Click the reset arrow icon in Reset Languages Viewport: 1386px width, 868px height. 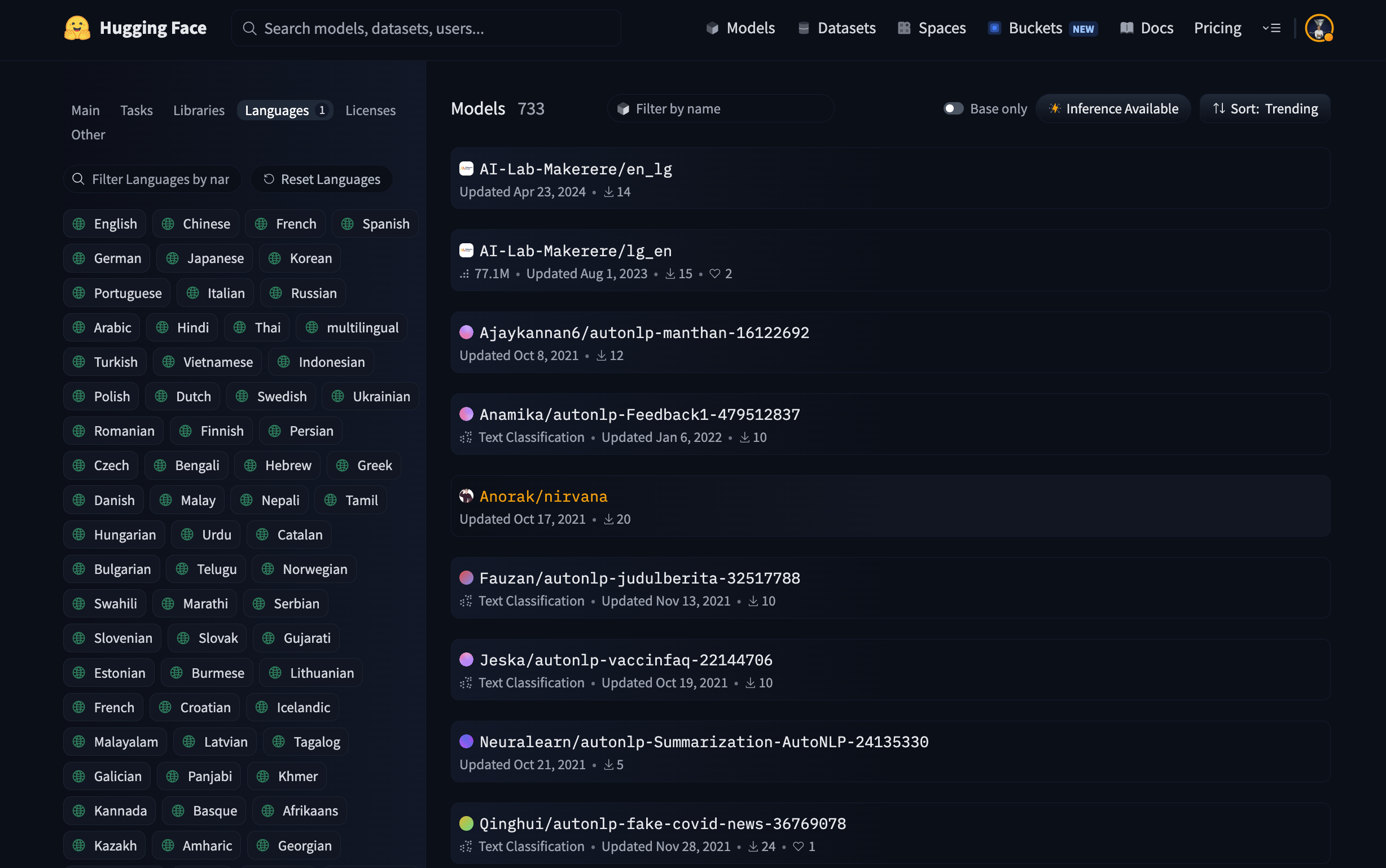pyautogui.click(x=269, y=179)
